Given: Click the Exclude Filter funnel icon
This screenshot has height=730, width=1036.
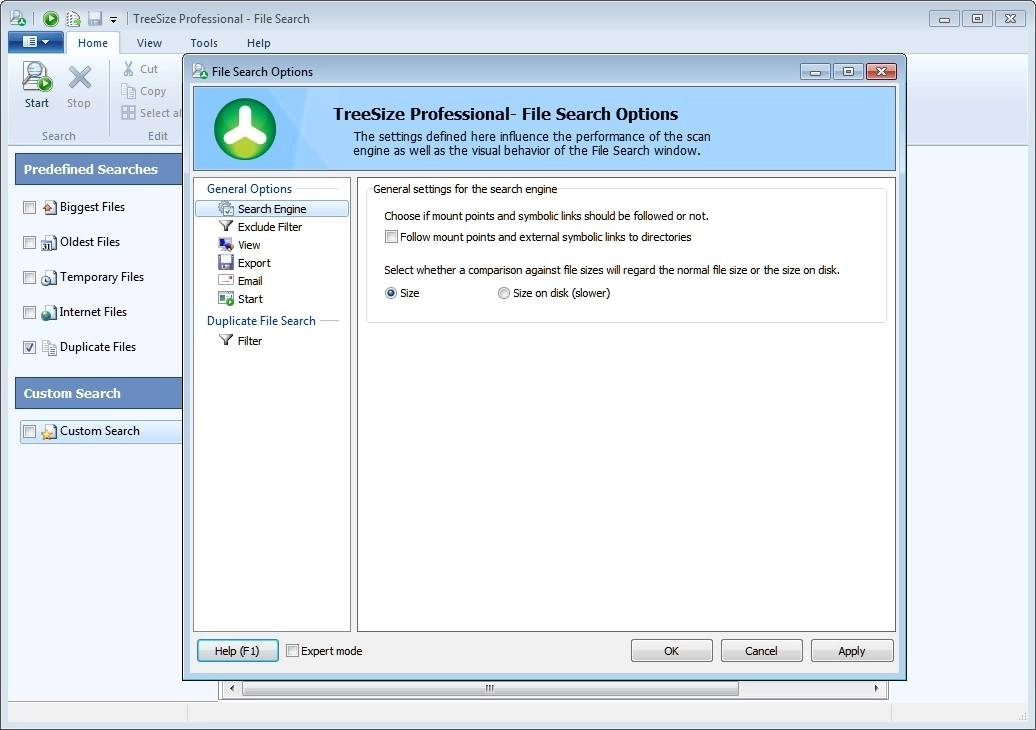Looking at the screenshot, I should 226,227.
